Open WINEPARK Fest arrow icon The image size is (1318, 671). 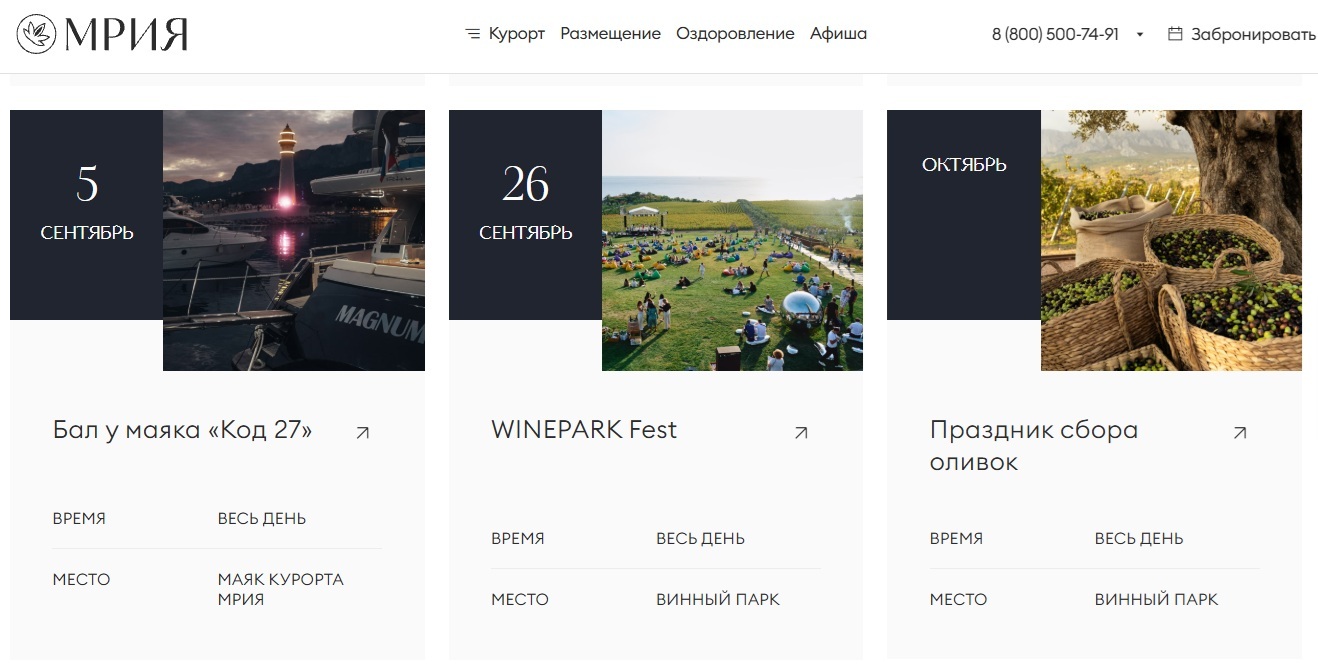pos(801,432)
